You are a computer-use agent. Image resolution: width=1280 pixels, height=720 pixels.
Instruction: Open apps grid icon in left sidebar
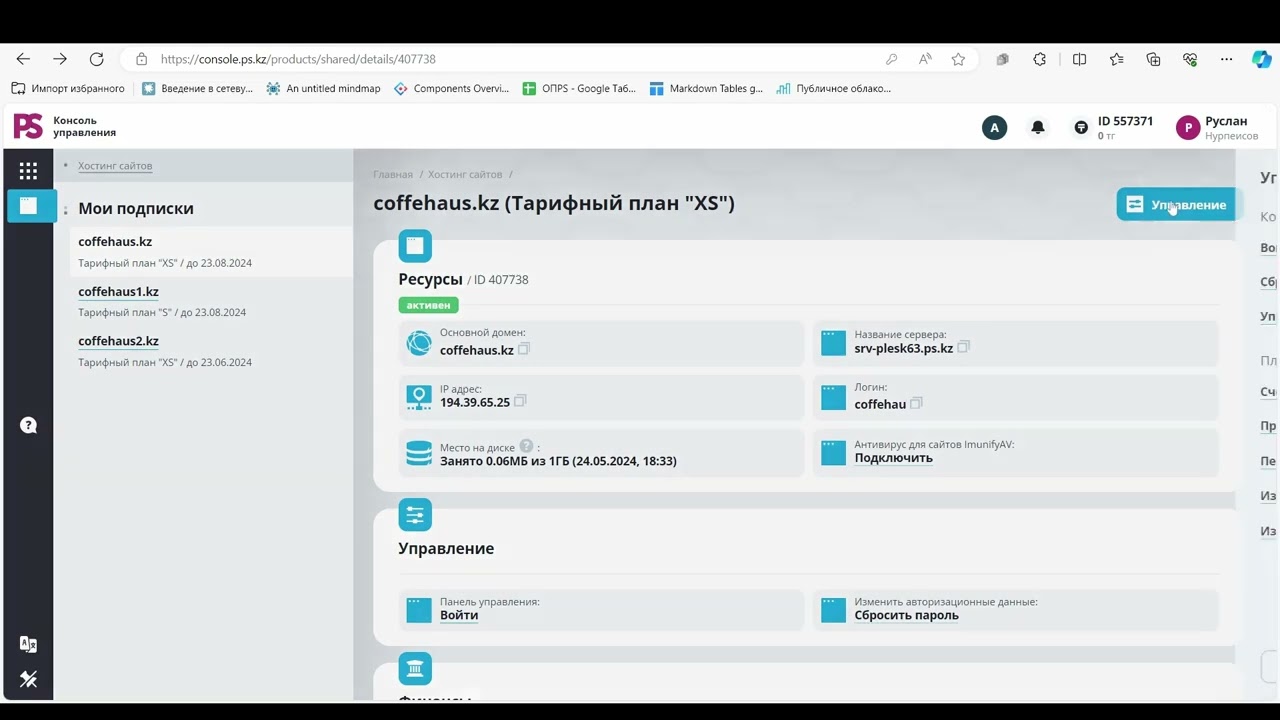28,171
